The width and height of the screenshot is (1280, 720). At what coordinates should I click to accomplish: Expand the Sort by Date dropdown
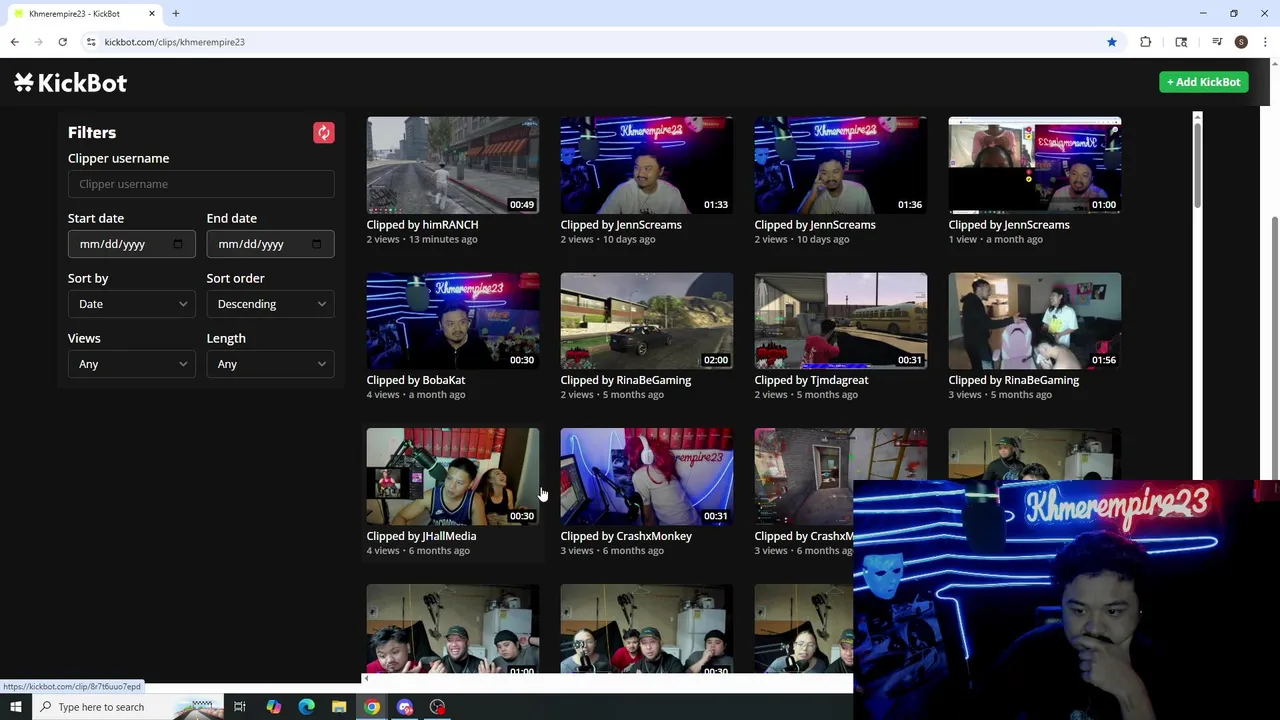point(131,304)
